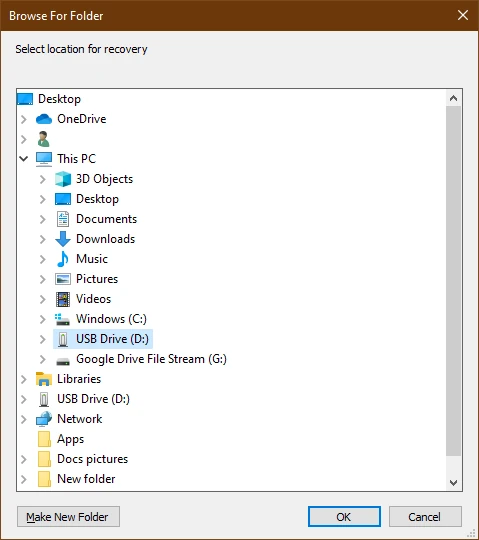Screen dimensions: 479x540
Task: Click the user profile person icon
Action: click(43, 139)
